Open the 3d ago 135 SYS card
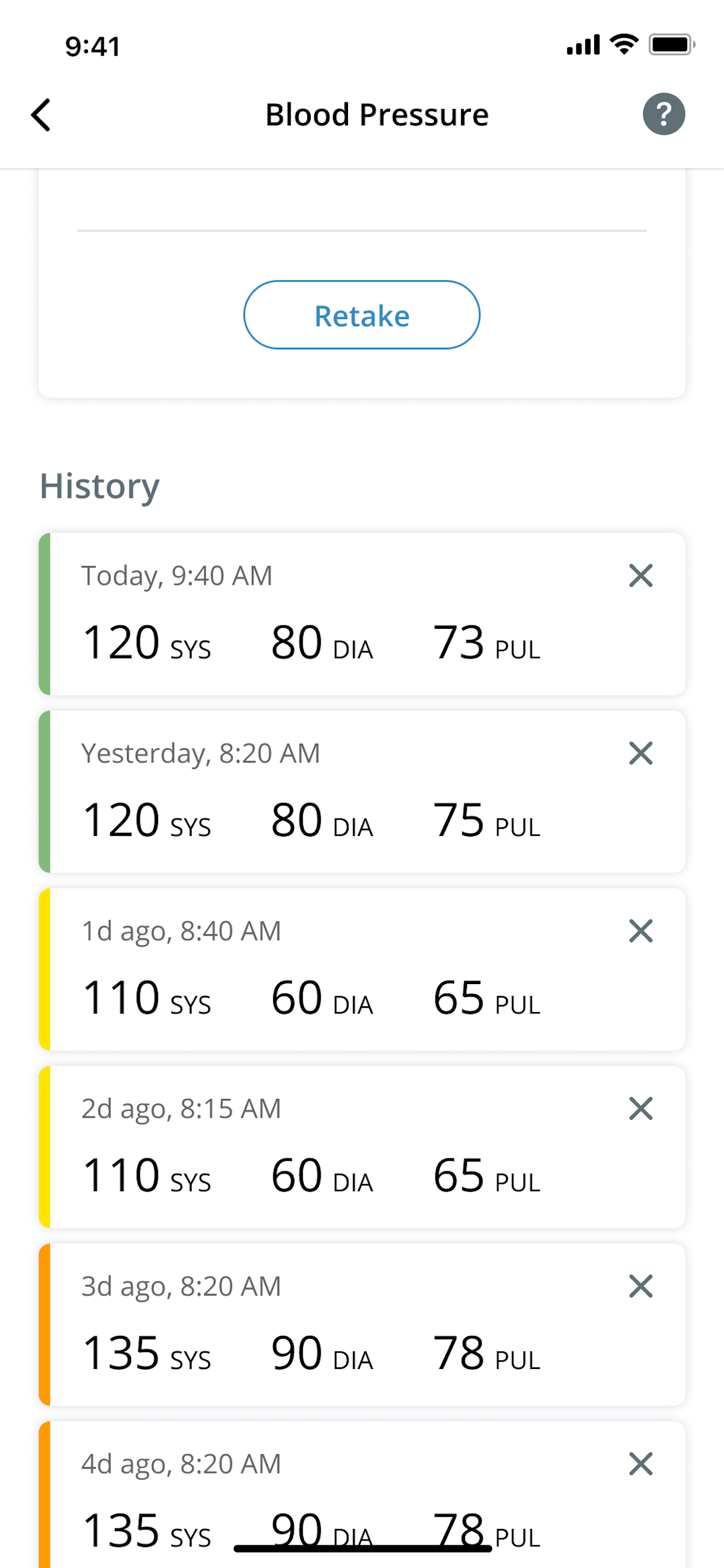The width and height of the screenshot is (724, 1568). [362, 1325]
